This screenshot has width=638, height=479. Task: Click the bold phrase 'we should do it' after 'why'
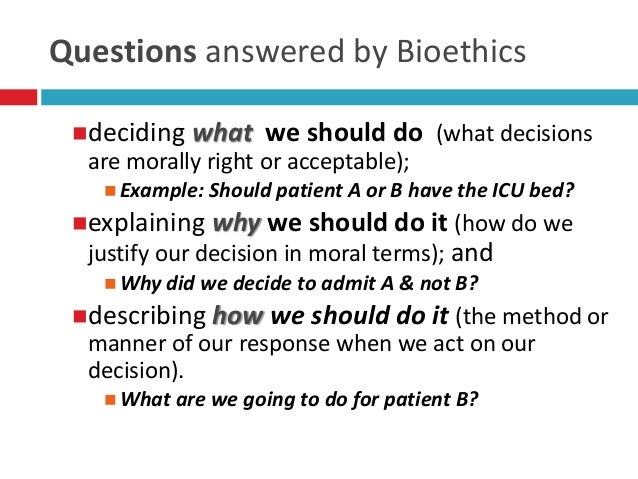[x=357, y=223]
